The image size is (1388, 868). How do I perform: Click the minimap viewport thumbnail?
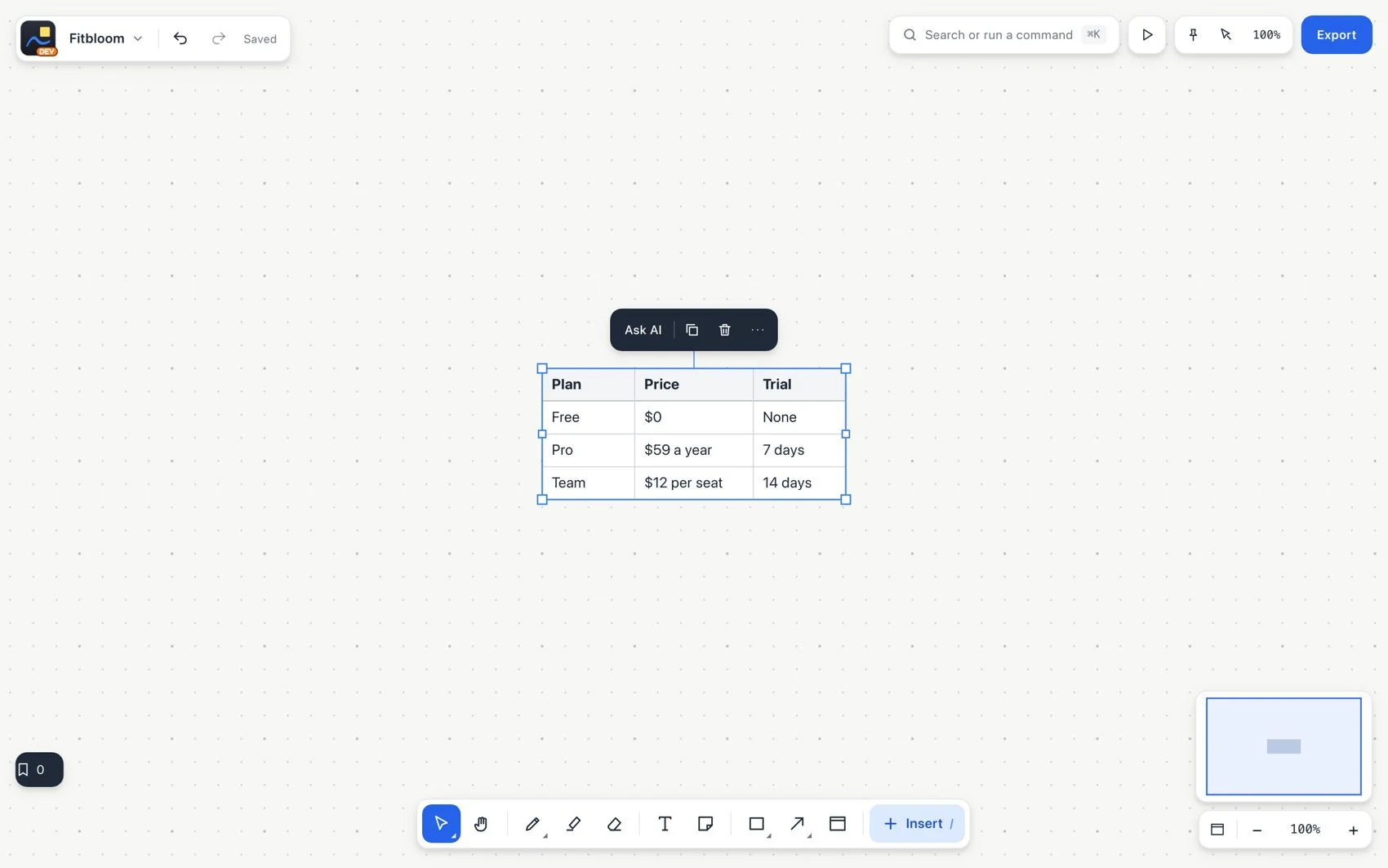(1283, 746)
